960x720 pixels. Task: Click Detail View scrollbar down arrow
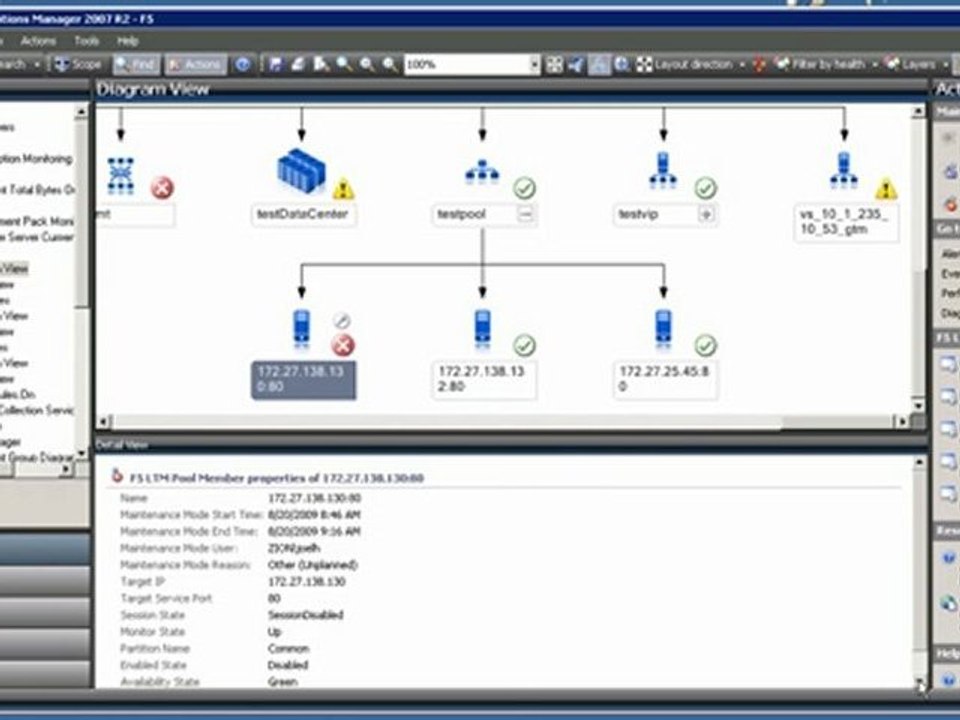click(919, 681)
